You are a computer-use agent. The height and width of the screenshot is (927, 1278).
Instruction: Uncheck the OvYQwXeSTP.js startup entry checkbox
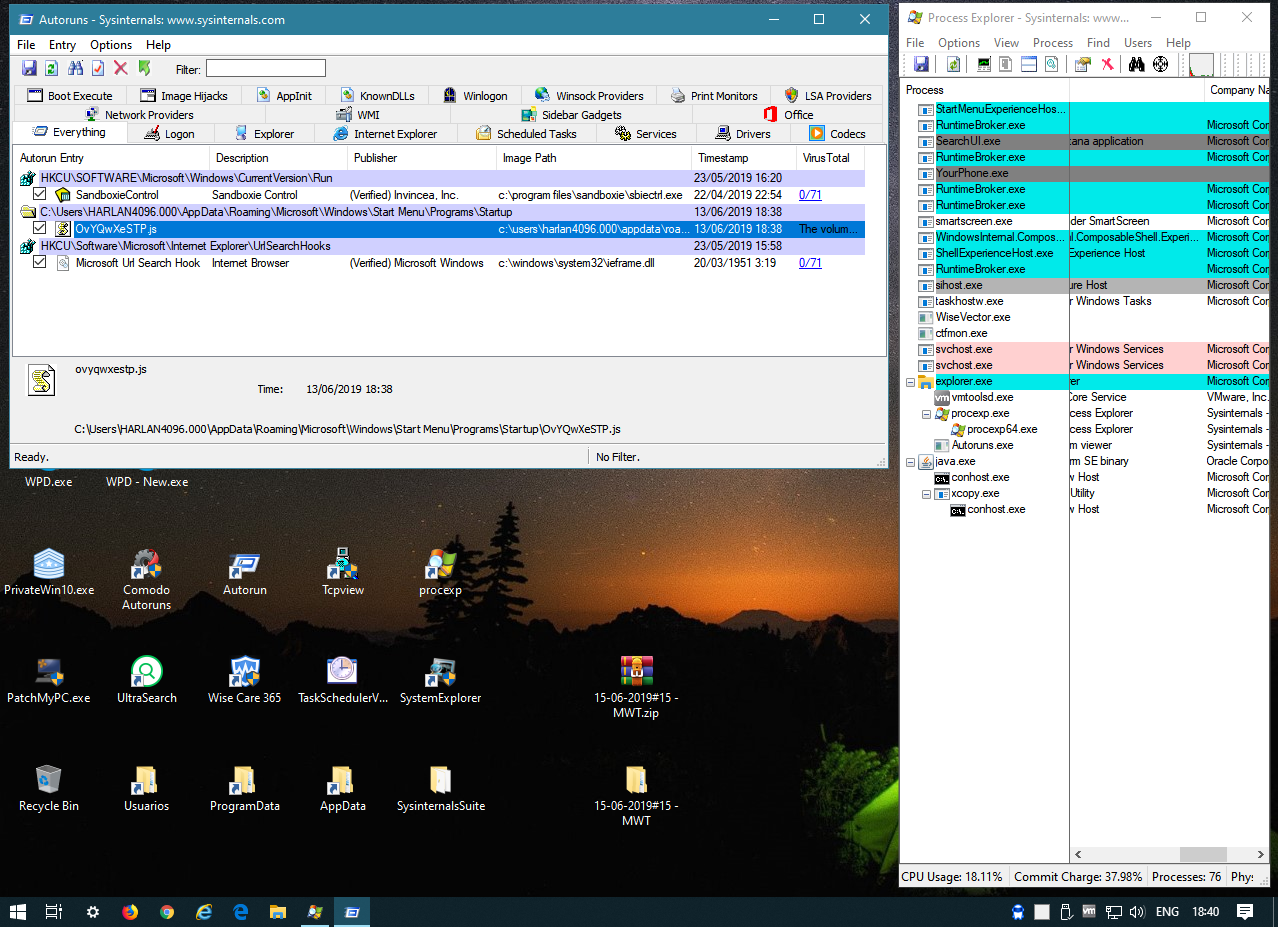click(x=39, y=229)
